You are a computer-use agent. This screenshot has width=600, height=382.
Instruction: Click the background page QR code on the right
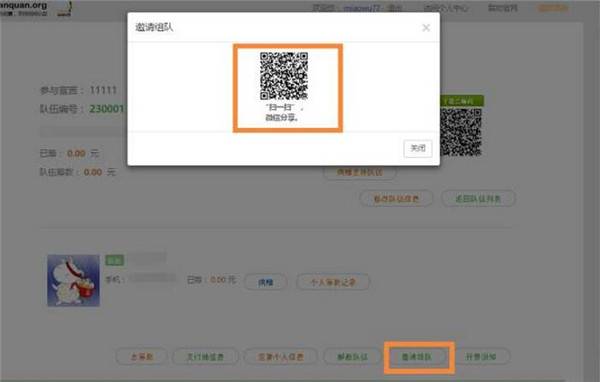(x=460, y=132)
